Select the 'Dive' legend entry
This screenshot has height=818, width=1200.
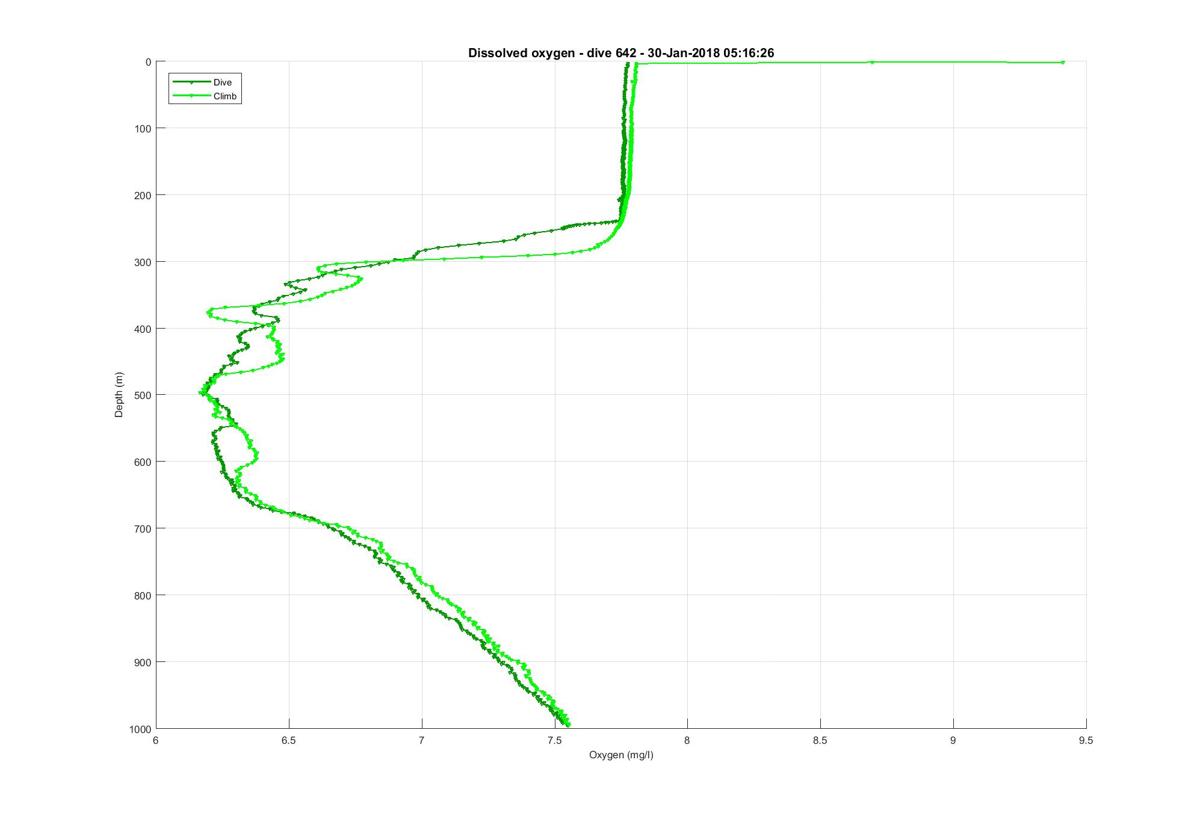(223, 82)
